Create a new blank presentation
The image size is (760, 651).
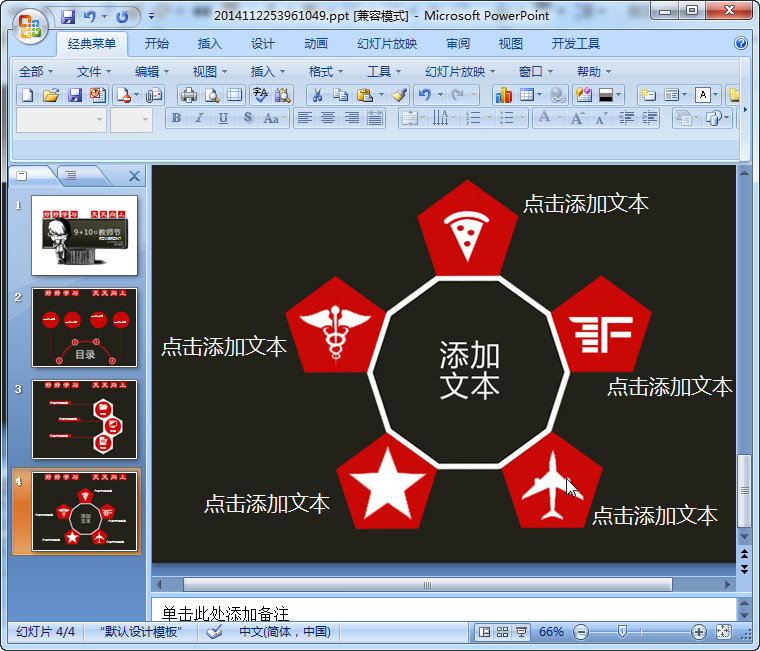click(x=27, y=95)
